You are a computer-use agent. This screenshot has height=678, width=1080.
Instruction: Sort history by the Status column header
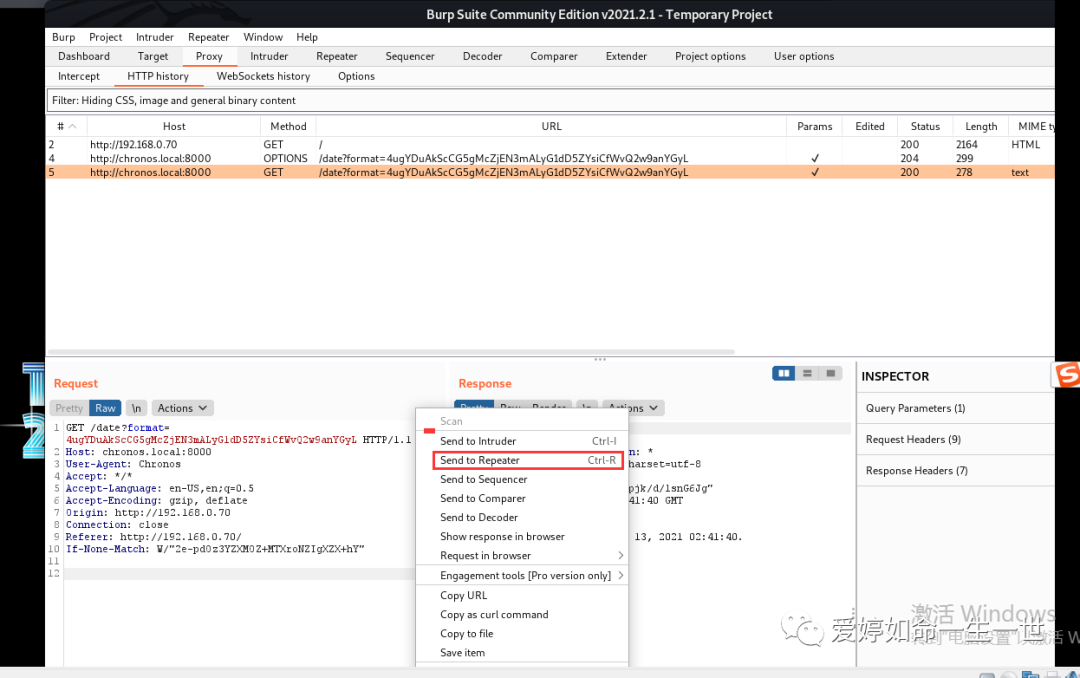pyautogui.click(x=925, y=126)
